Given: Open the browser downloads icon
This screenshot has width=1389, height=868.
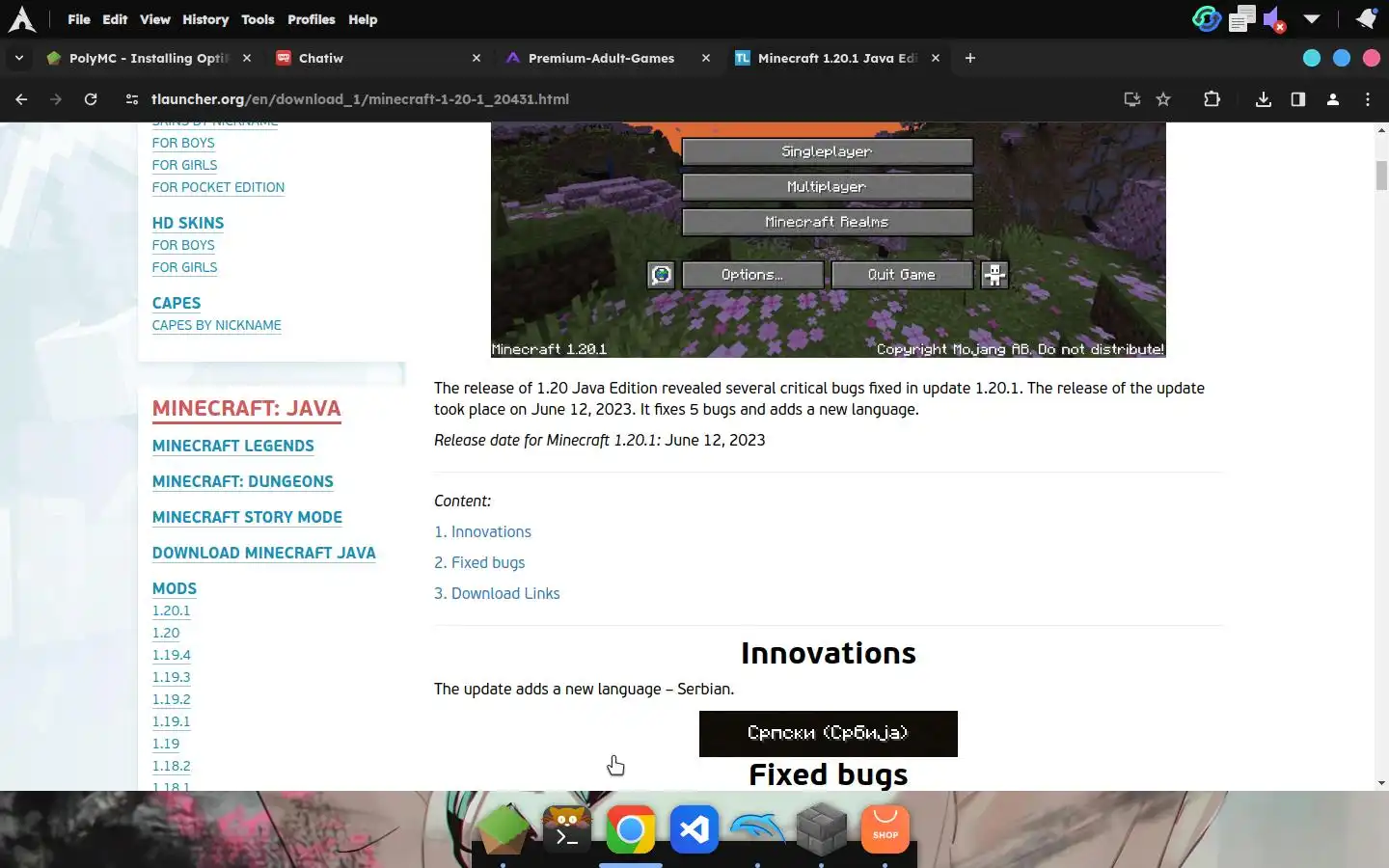Looking at the screenshot, I should click(1263, 99).
